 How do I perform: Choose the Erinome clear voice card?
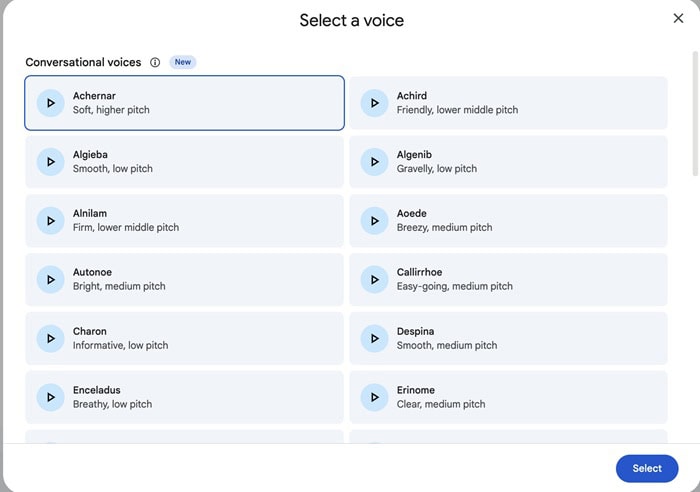520,397
